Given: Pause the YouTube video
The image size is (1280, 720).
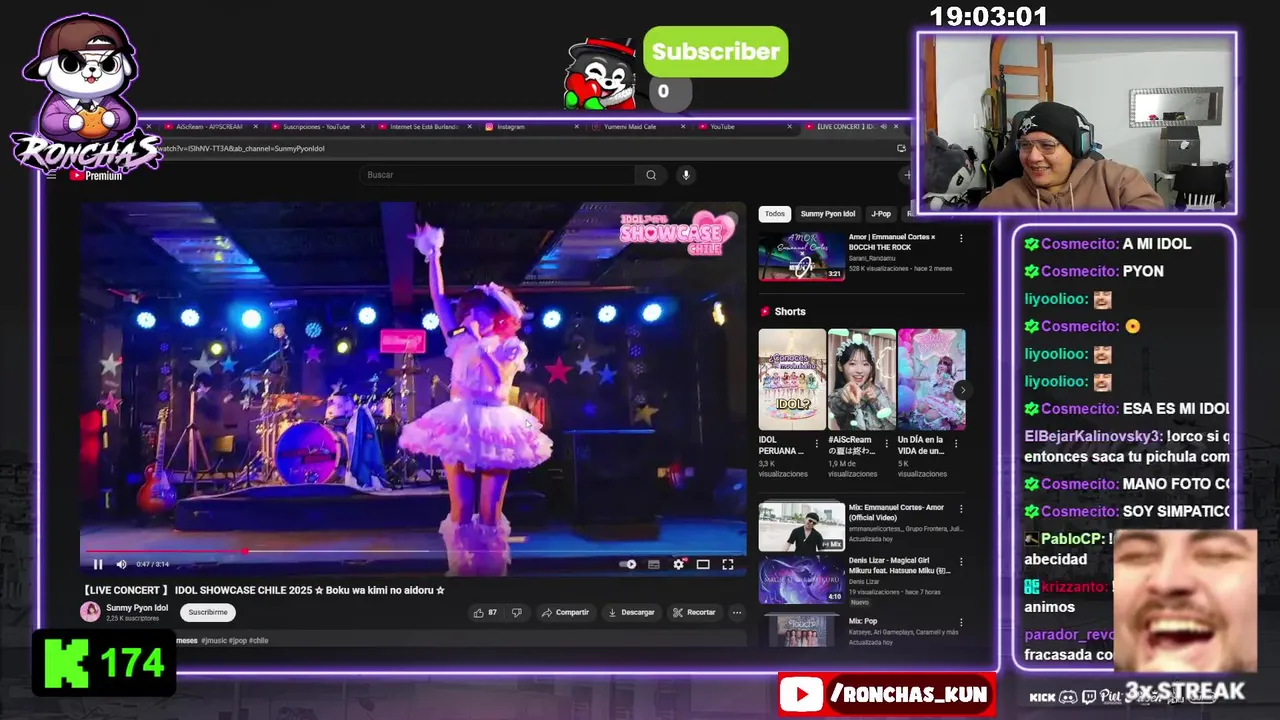Looking at the screenshot, I should tap(98, 564).
